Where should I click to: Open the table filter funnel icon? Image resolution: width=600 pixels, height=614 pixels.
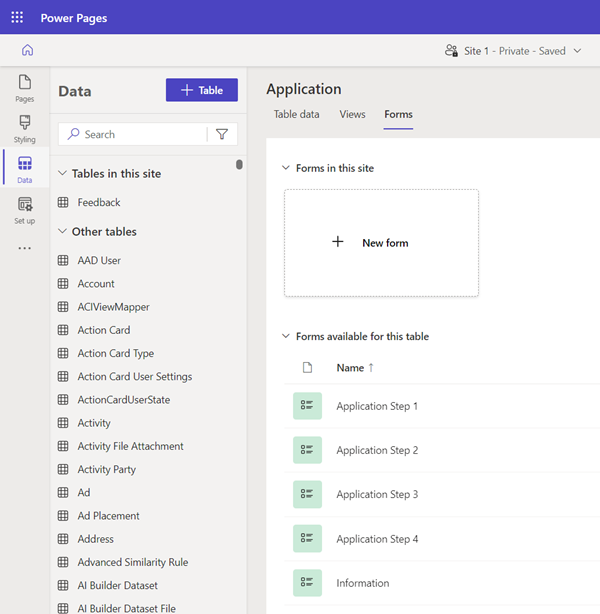pyautogui.click(x=222, y=134)
